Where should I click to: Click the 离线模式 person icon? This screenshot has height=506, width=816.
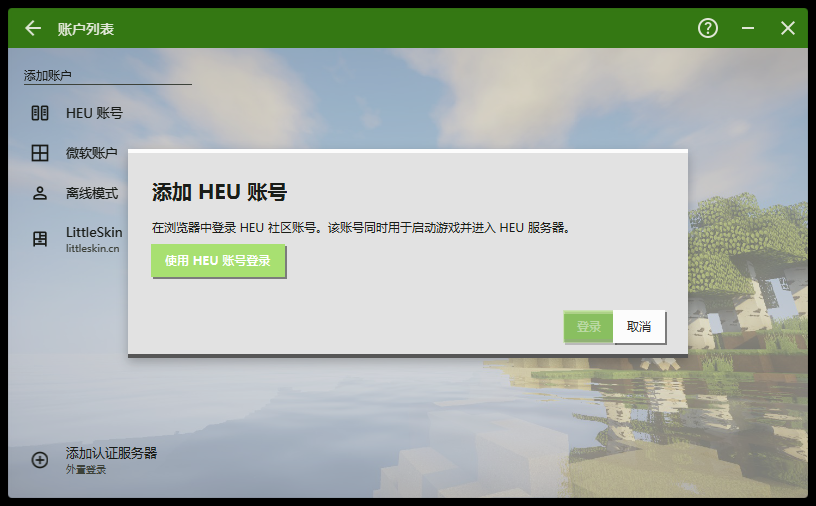point(40,193)
